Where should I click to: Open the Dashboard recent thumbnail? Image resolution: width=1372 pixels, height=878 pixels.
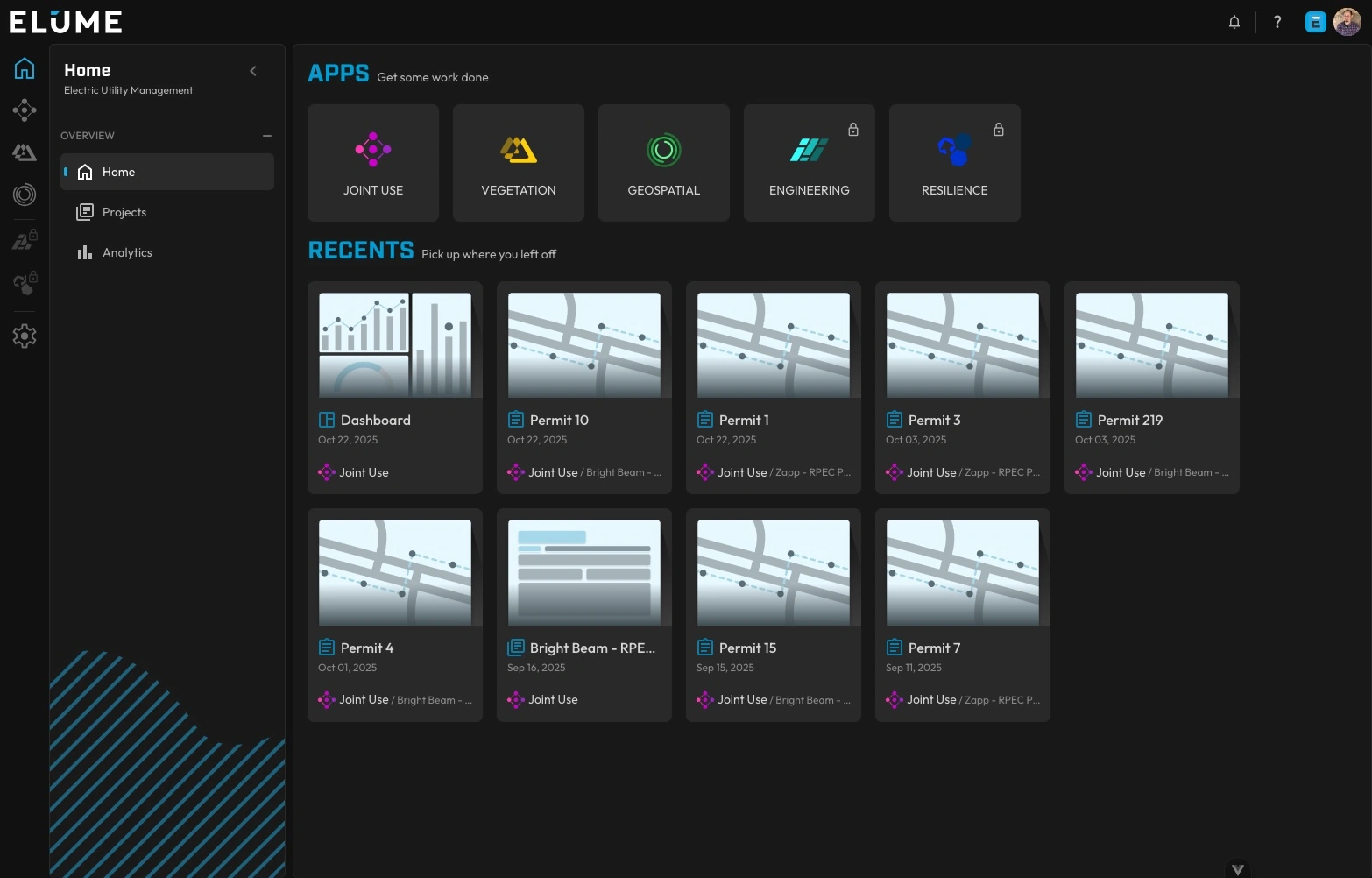395,344
